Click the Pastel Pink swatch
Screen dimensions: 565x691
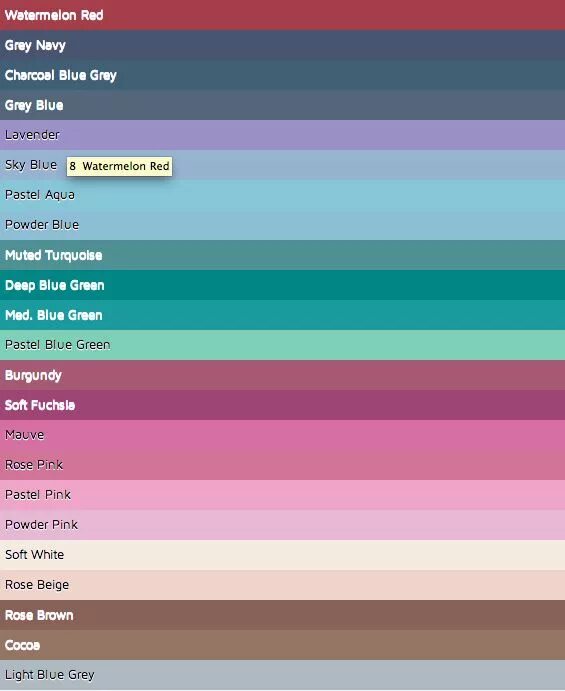click(x=282, y=495)
